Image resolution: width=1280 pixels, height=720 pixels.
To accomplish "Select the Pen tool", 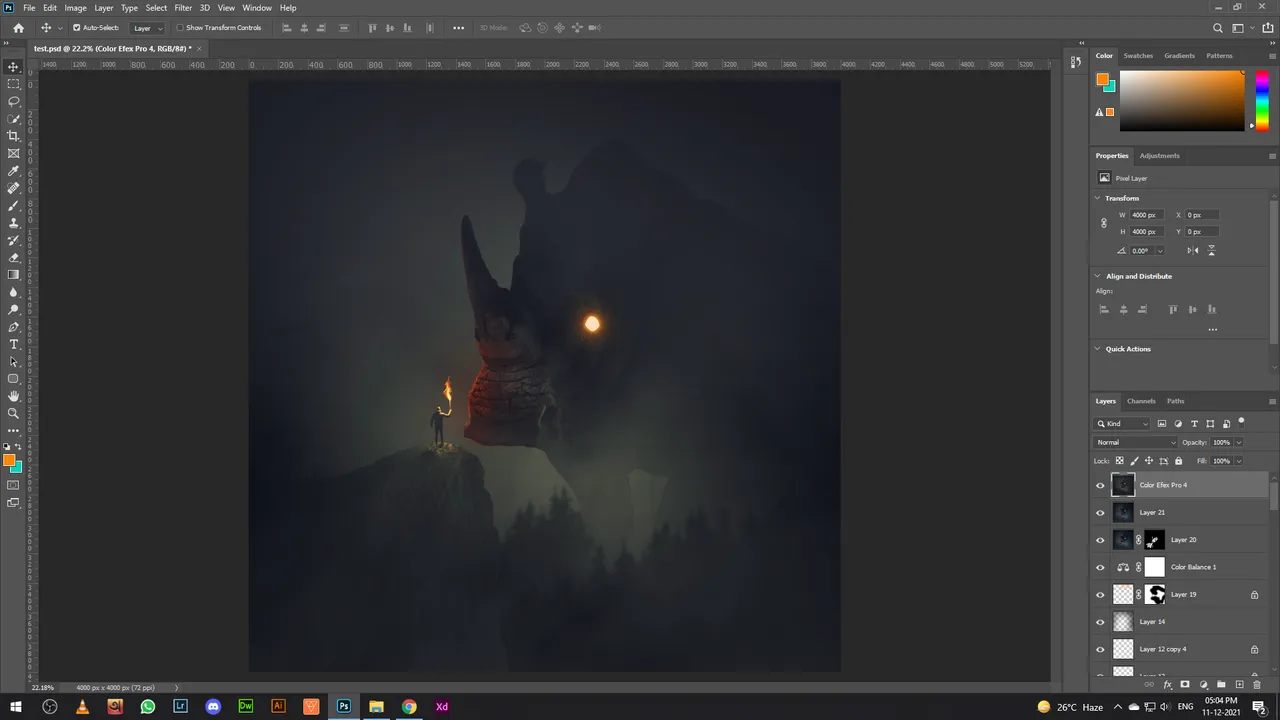I will pyautogui.click(x=13, y=327).
